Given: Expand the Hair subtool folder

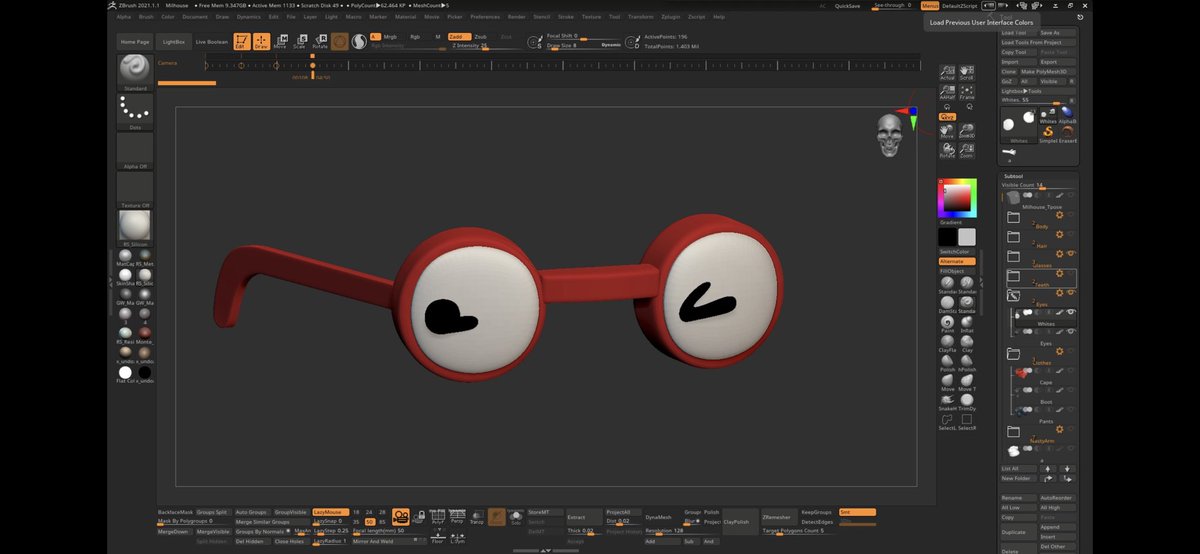Looking at the screenshot, I should 1013,236.
